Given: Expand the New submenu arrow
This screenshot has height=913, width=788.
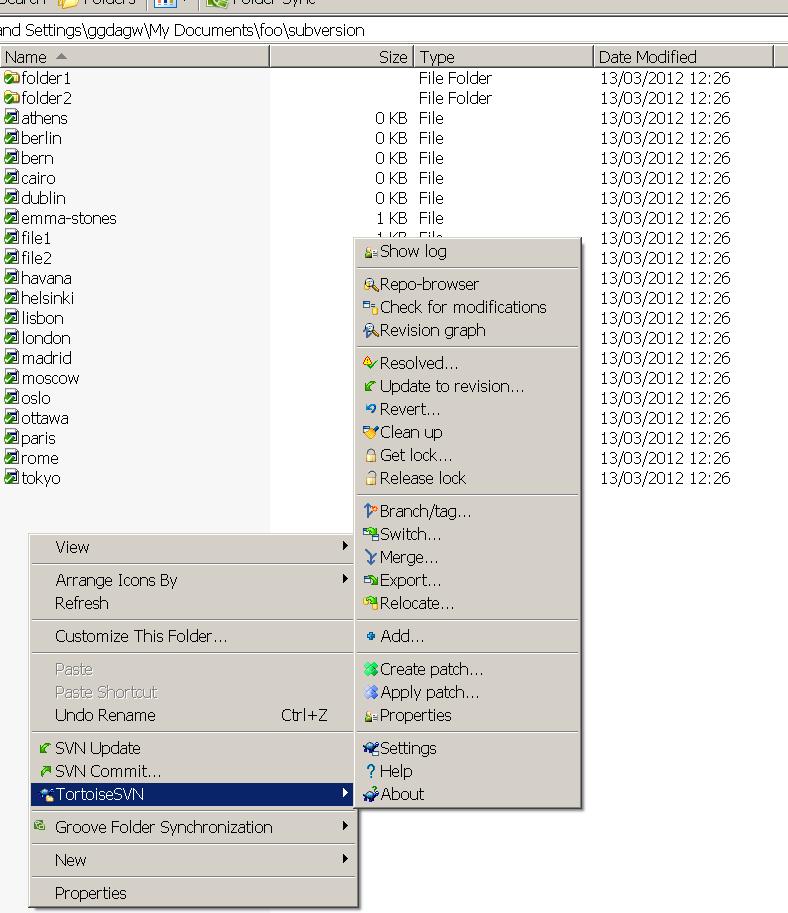Looking at the screenshot, I should pyautogui.click(x=345, y=859).
